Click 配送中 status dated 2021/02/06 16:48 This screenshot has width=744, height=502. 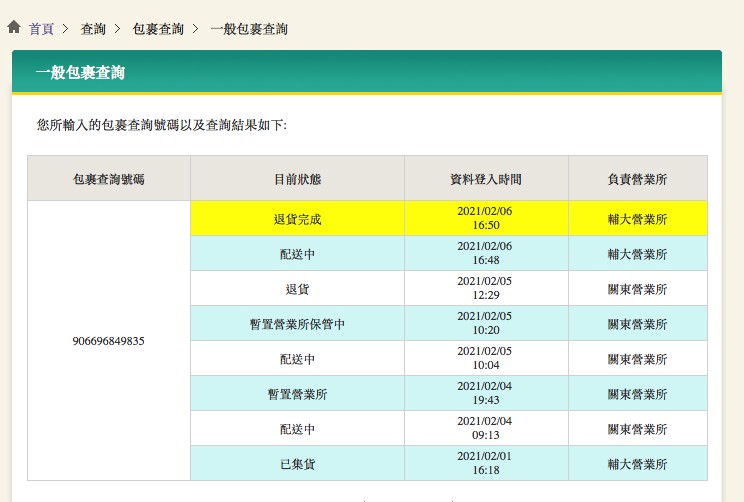coord(298,253)
